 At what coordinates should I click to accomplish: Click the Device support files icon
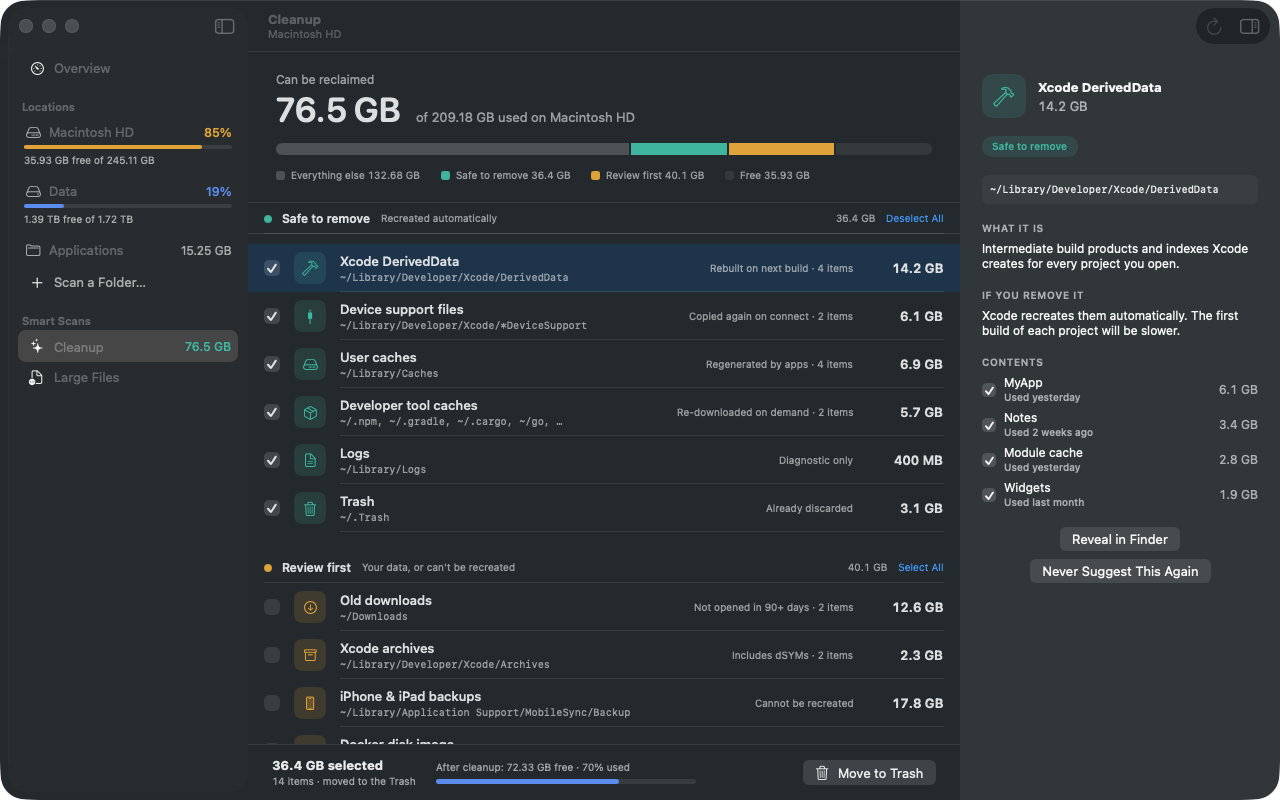[310, 316]
